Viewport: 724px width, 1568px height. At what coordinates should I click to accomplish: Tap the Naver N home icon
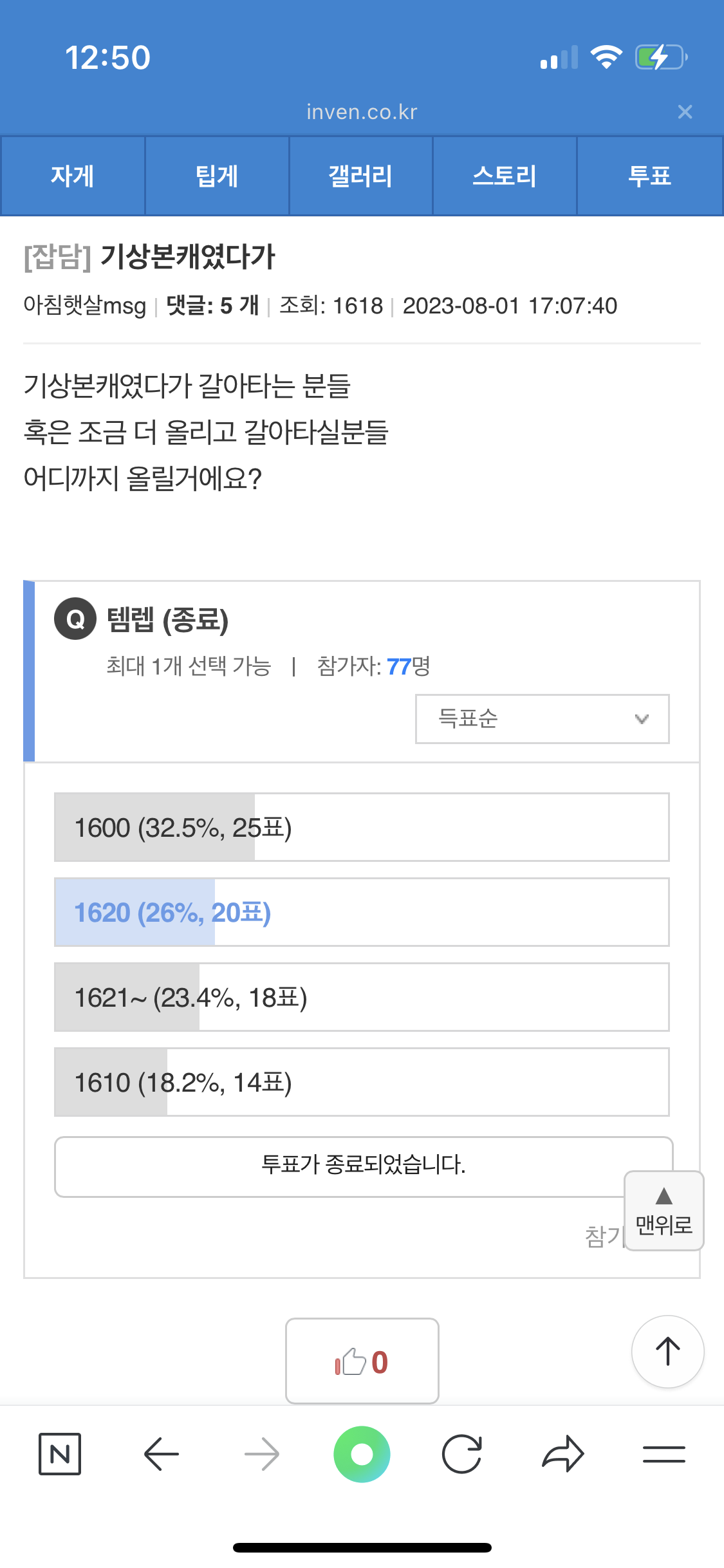(x=60, y=1453)
